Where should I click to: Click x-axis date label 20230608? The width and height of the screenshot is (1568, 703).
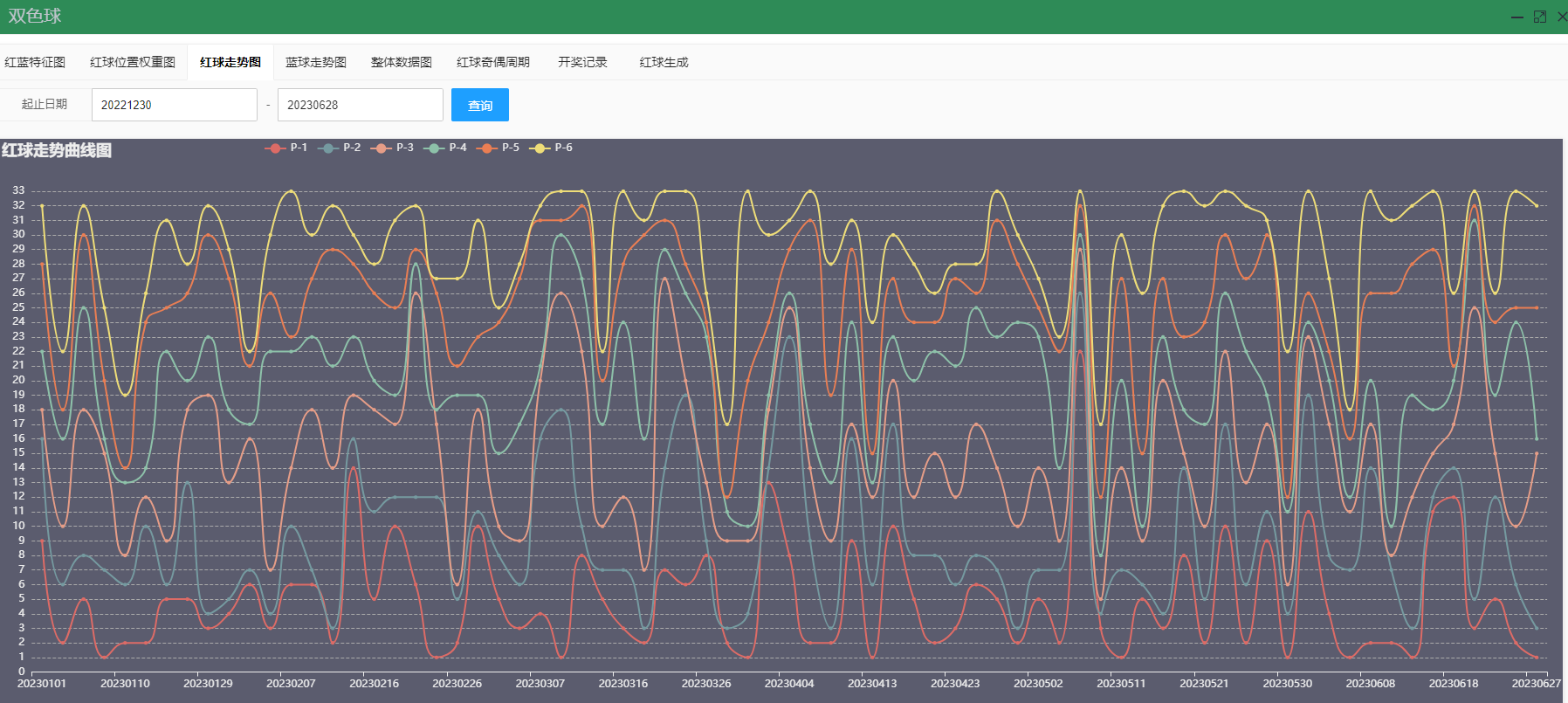pos(1370,683)
